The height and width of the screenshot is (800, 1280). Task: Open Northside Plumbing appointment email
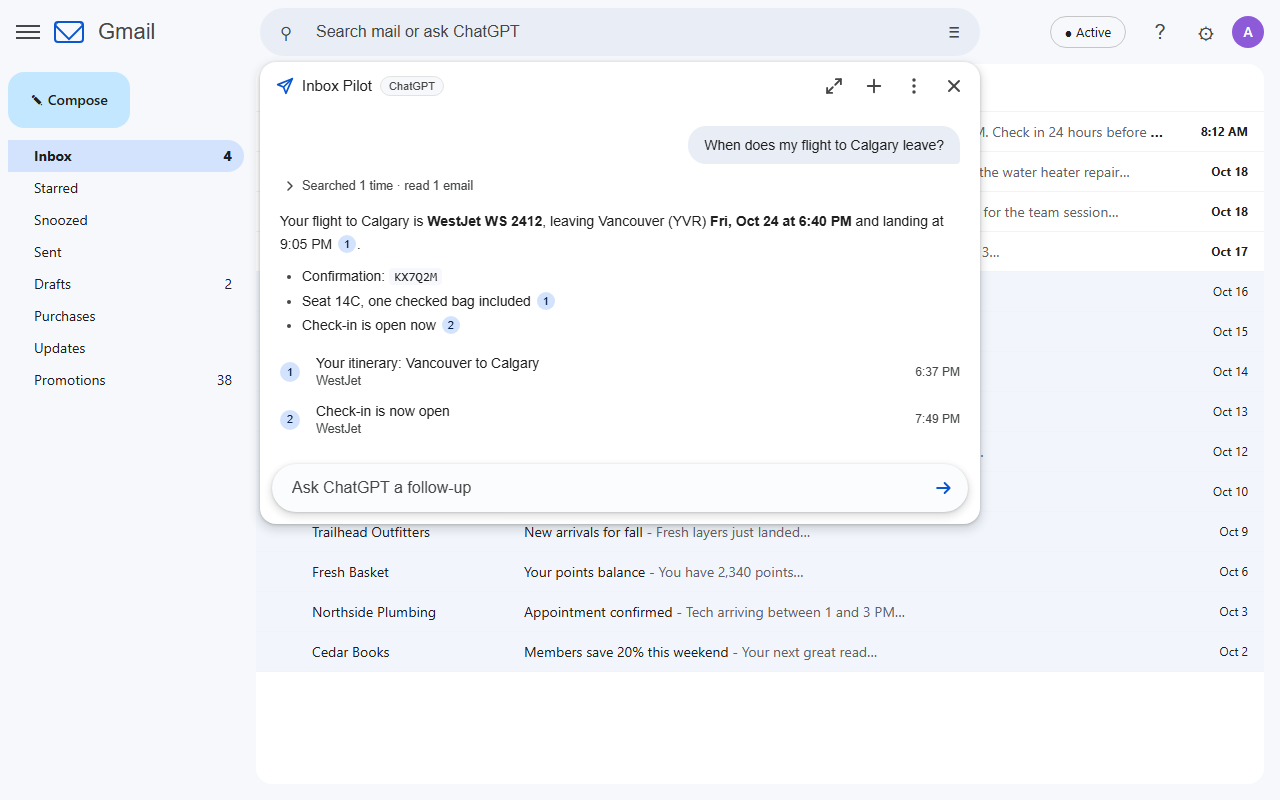[760, 612]
